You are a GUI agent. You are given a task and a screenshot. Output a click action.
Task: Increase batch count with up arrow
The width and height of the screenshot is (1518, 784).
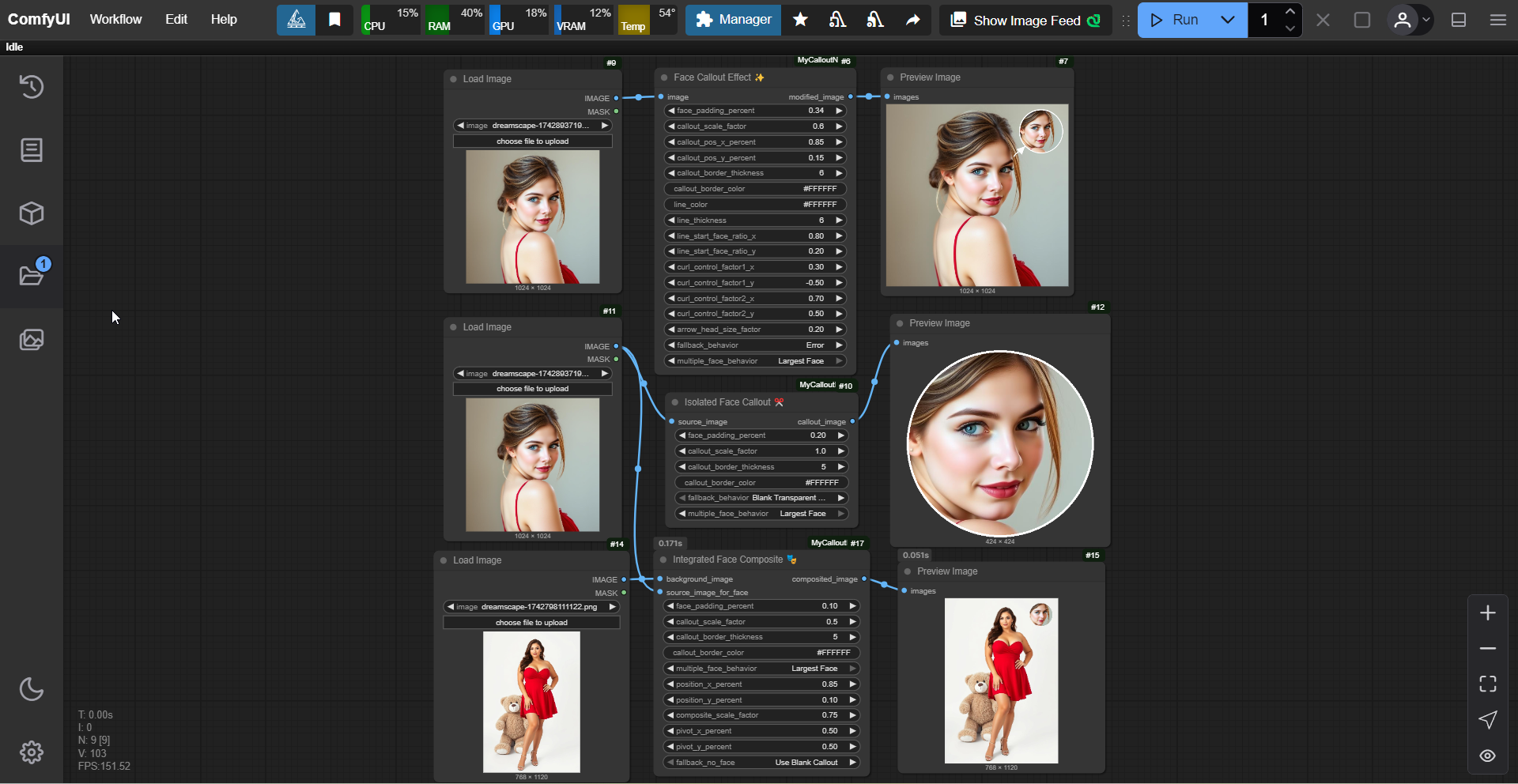coord(1290,11)
